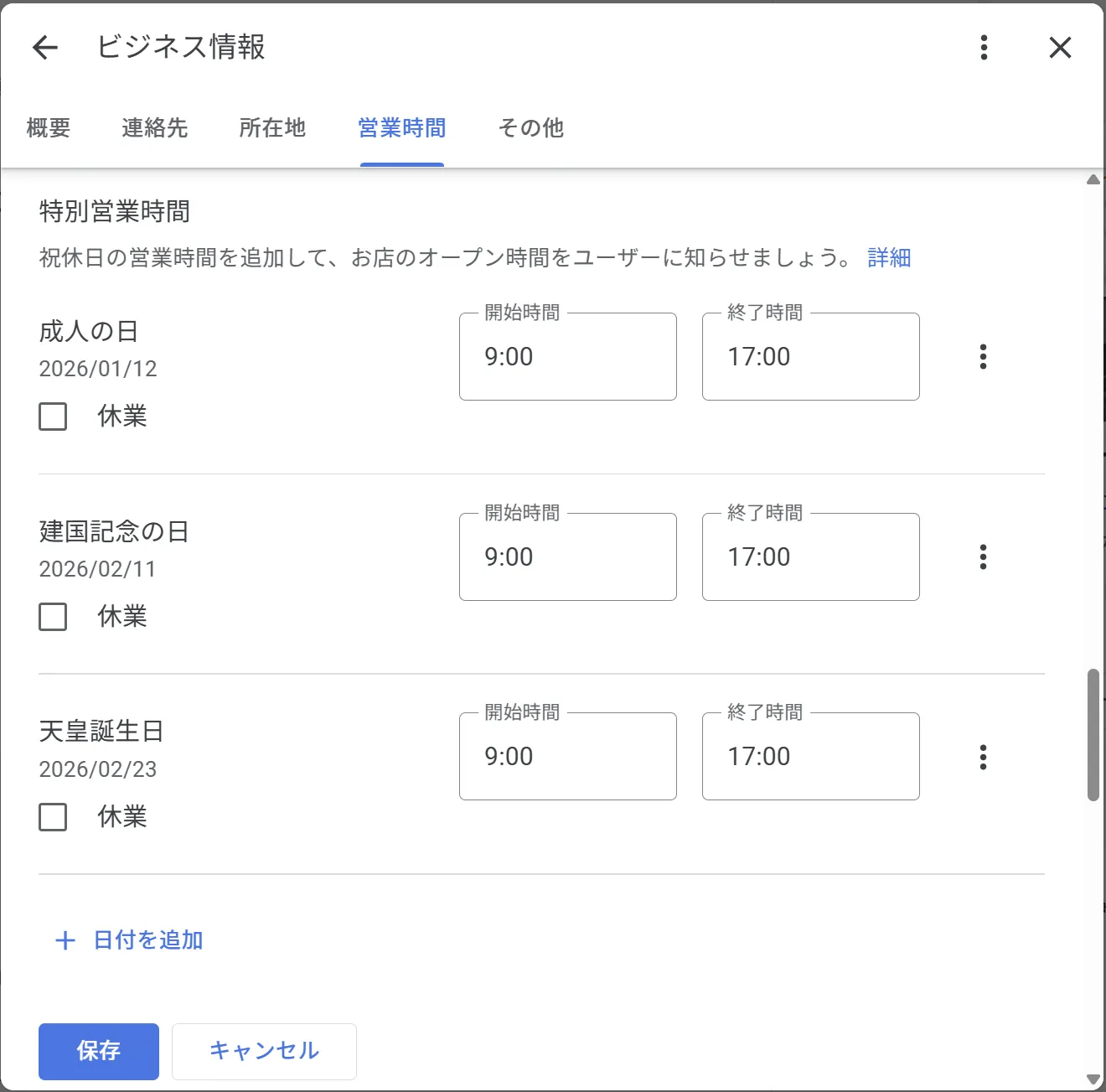1106x1092 pixels.
Task: Open 終了時間 dropdown for 建国記念の日
Action: [810, 557]
